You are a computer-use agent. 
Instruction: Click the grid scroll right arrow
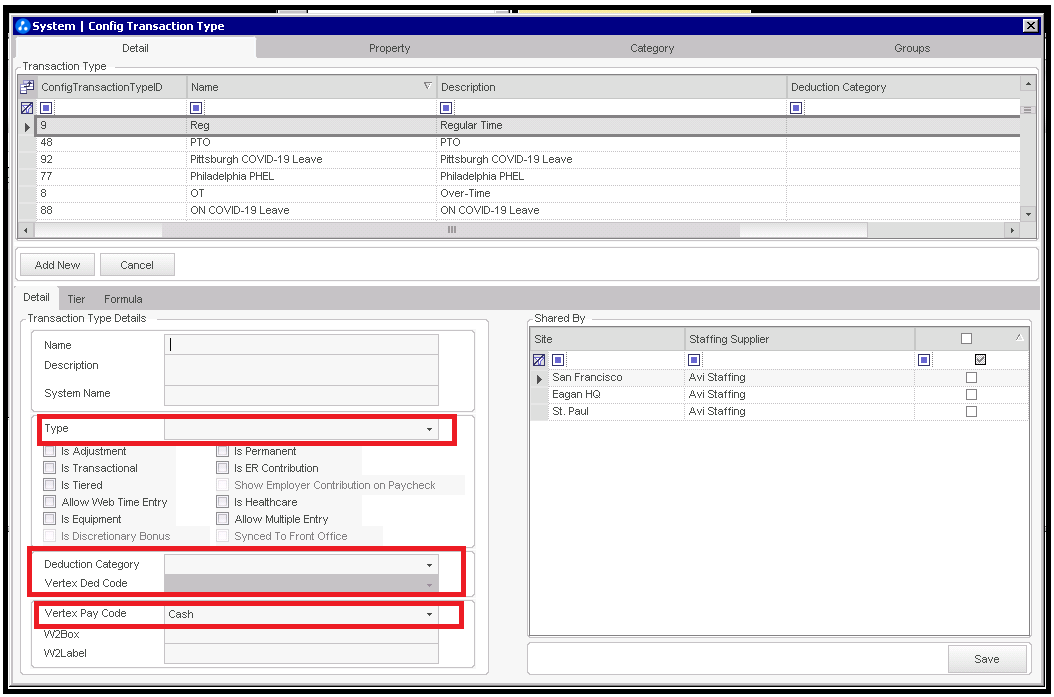click(1012, 231)
